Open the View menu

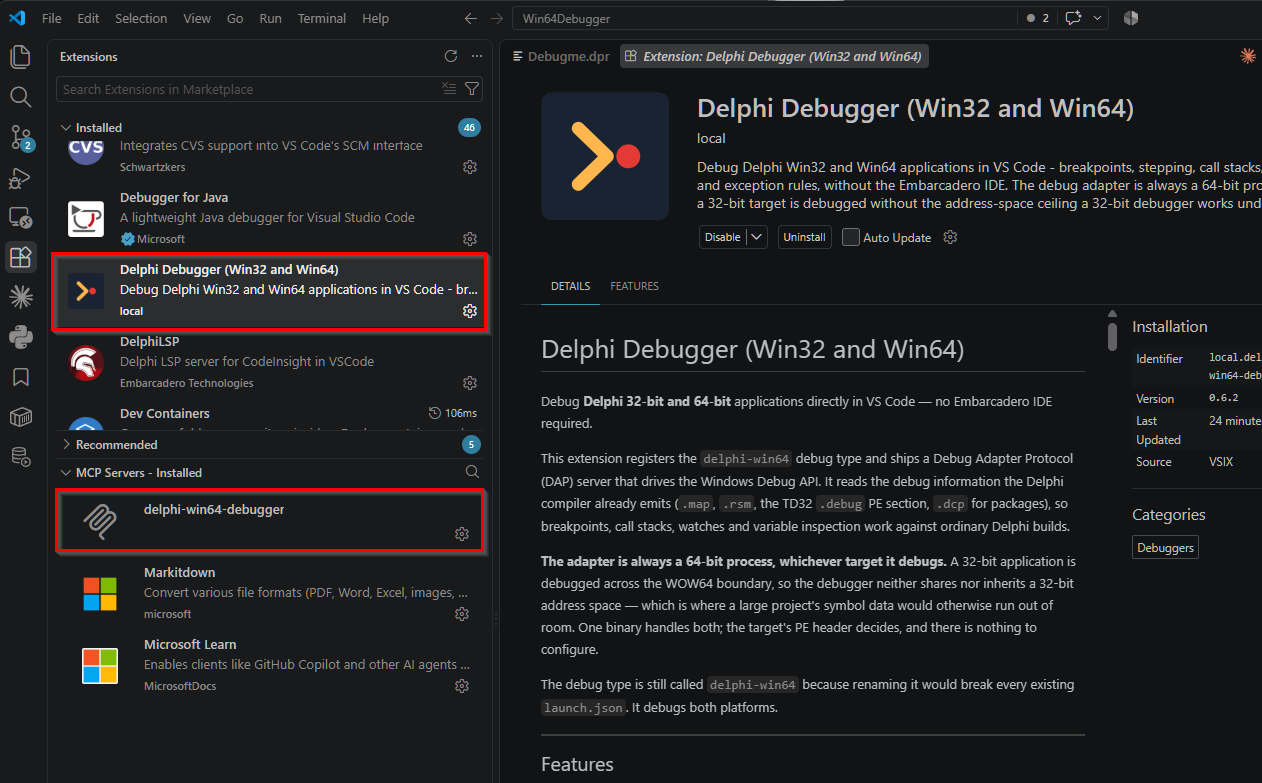click(x=197, y=18)
